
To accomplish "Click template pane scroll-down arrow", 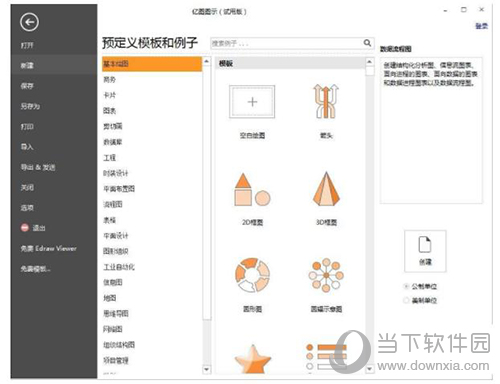I will tap(369, 369).
